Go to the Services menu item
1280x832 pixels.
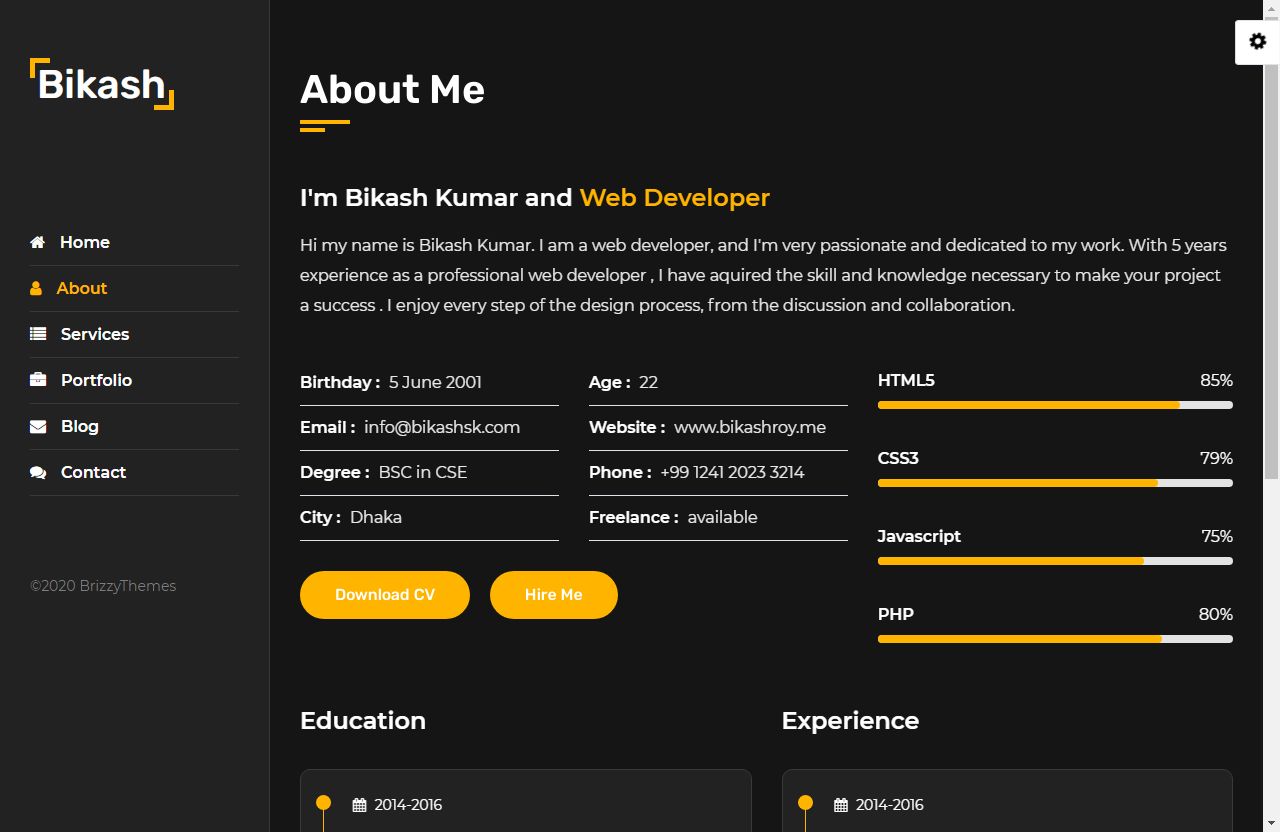[x=94, y=334]
